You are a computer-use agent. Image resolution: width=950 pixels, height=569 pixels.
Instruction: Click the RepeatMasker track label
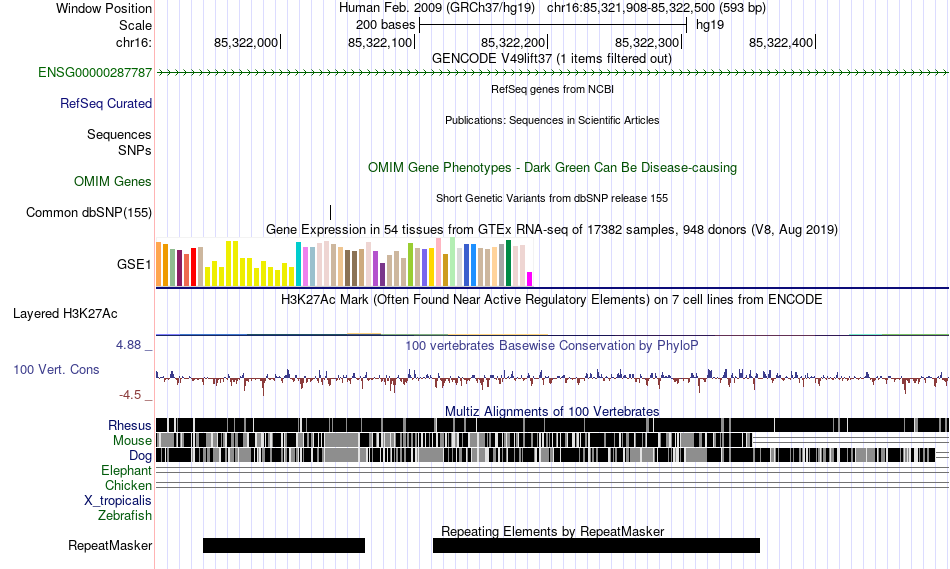pyautogui.click(x=110, y=545)
